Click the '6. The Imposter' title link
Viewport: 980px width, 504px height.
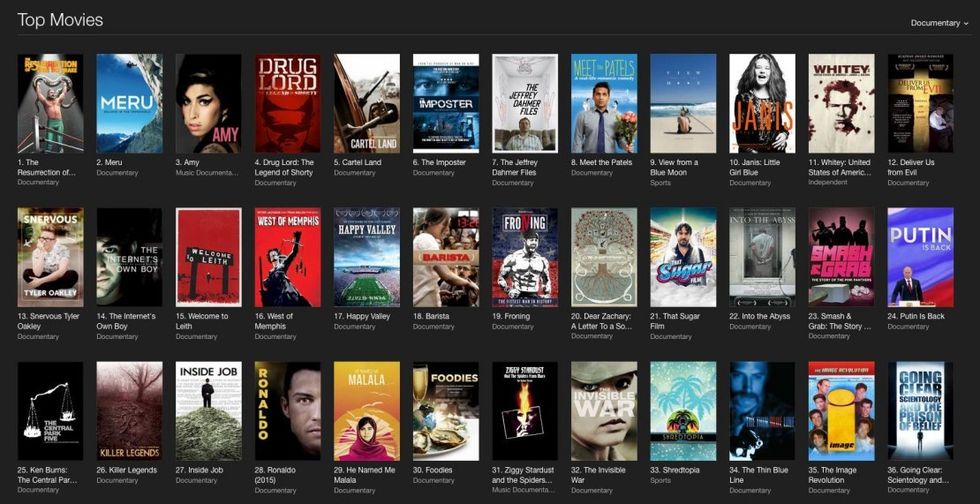[439, 162]
